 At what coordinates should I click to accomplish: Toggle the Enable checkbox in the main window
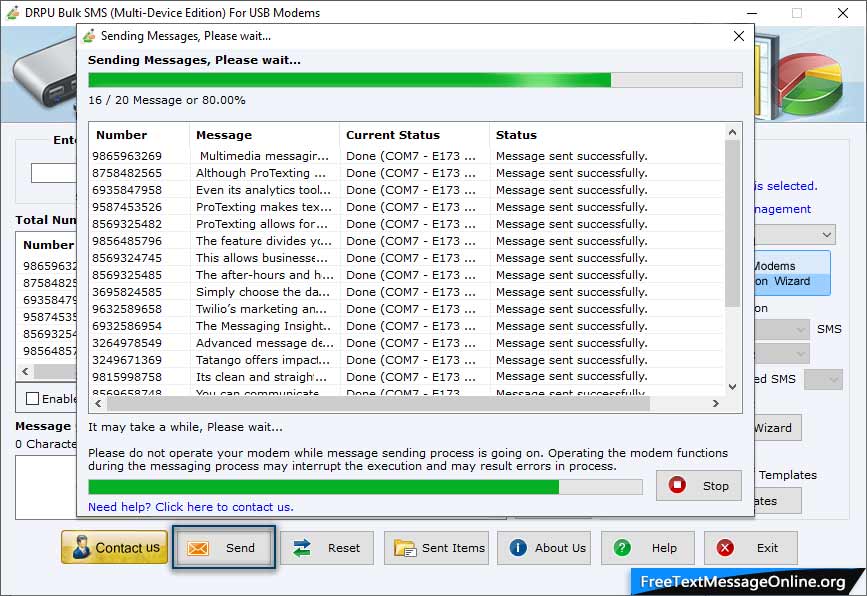pos(32,399)
